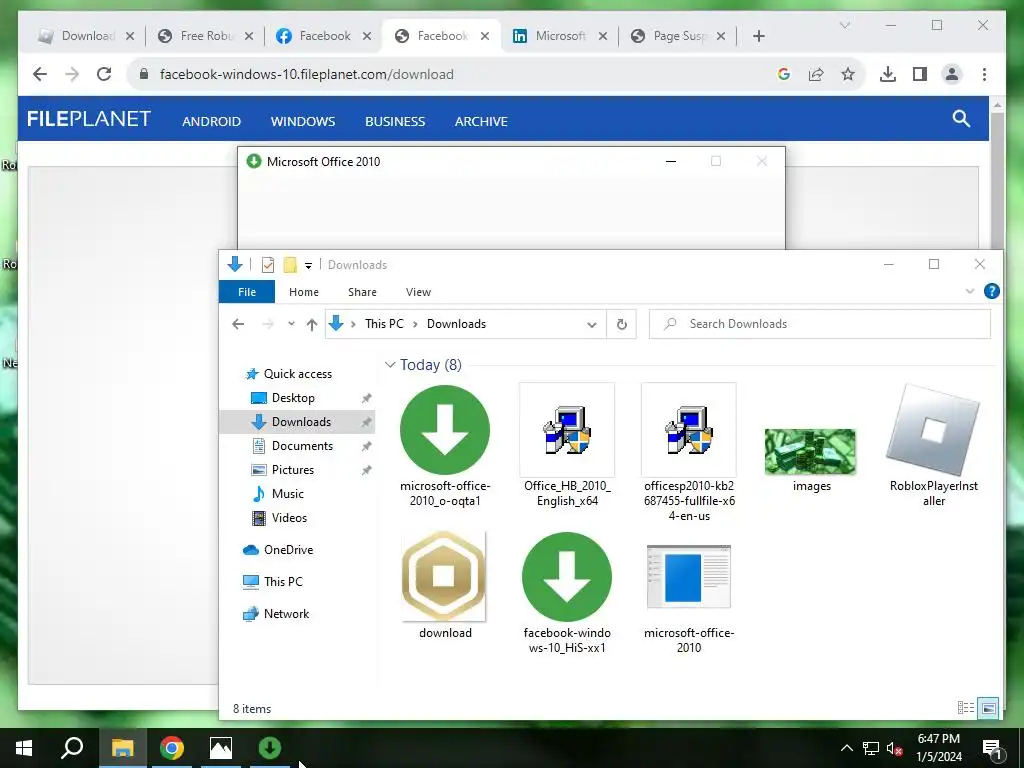The image size is (1024, 768).
Task: Select Desktop in navigation pane
Action: click(293, 398)
